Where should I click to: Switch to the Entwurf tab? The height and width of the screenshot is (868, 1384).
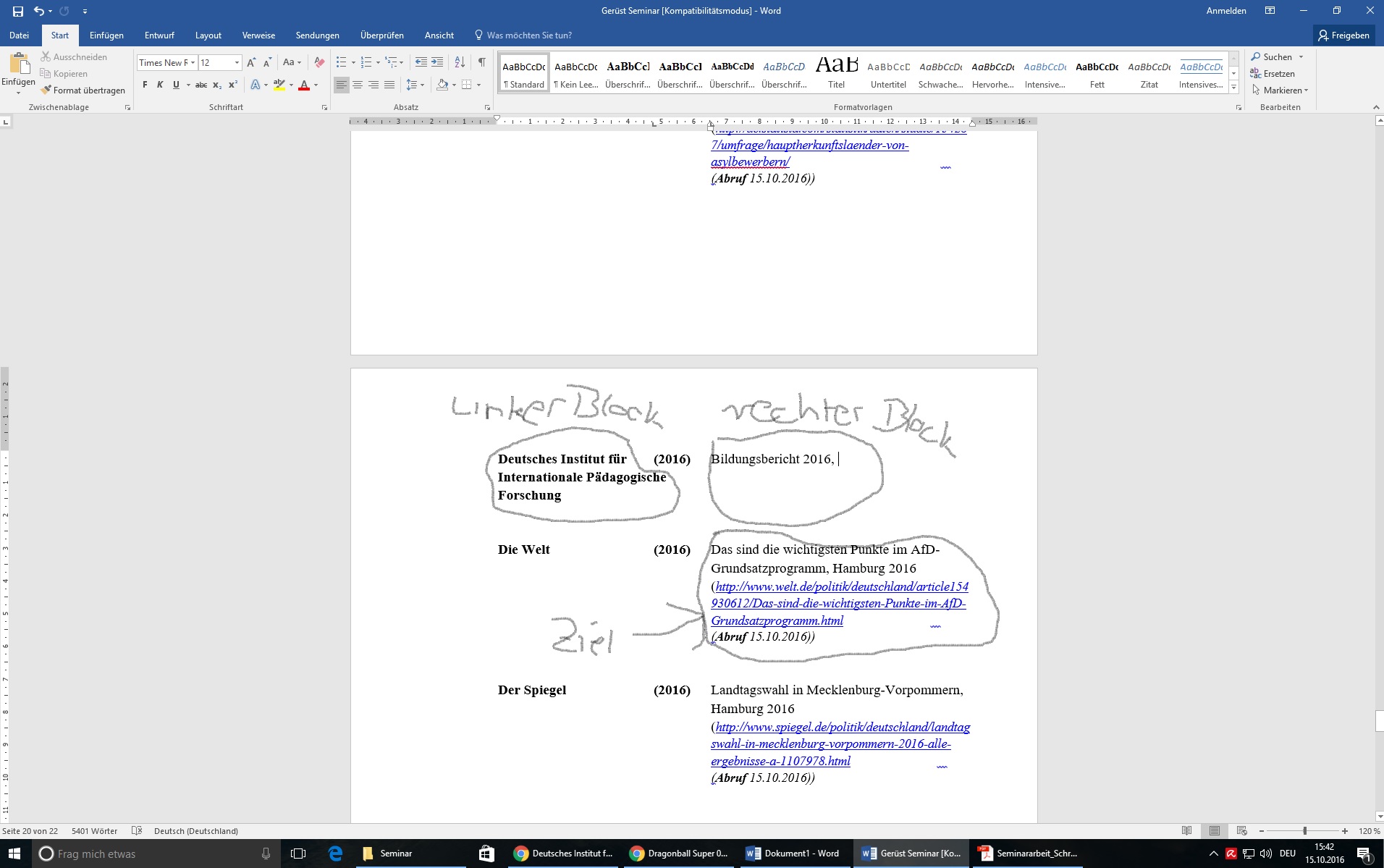pos(159,35)
